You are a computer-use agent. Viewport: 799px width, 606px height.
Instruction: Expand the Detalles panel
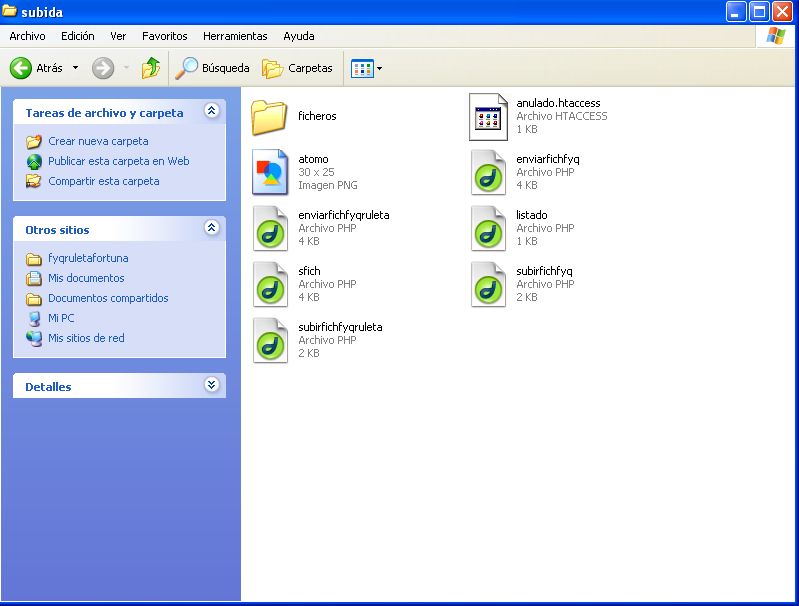(211, 385)
